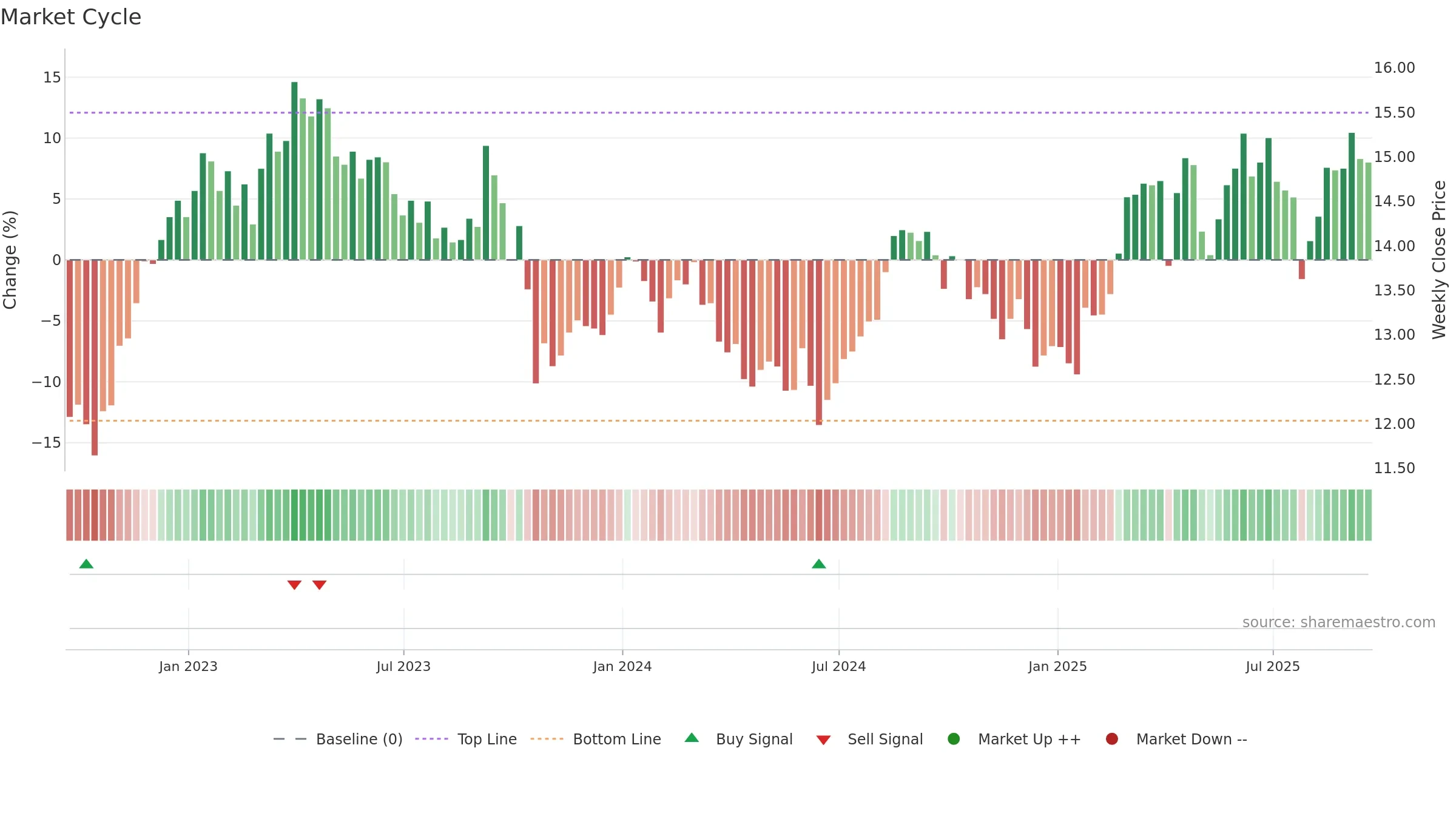Click the red Sell Signal triangle in legend
This screenshot has height=819, width=1456.
click(823, 740)
